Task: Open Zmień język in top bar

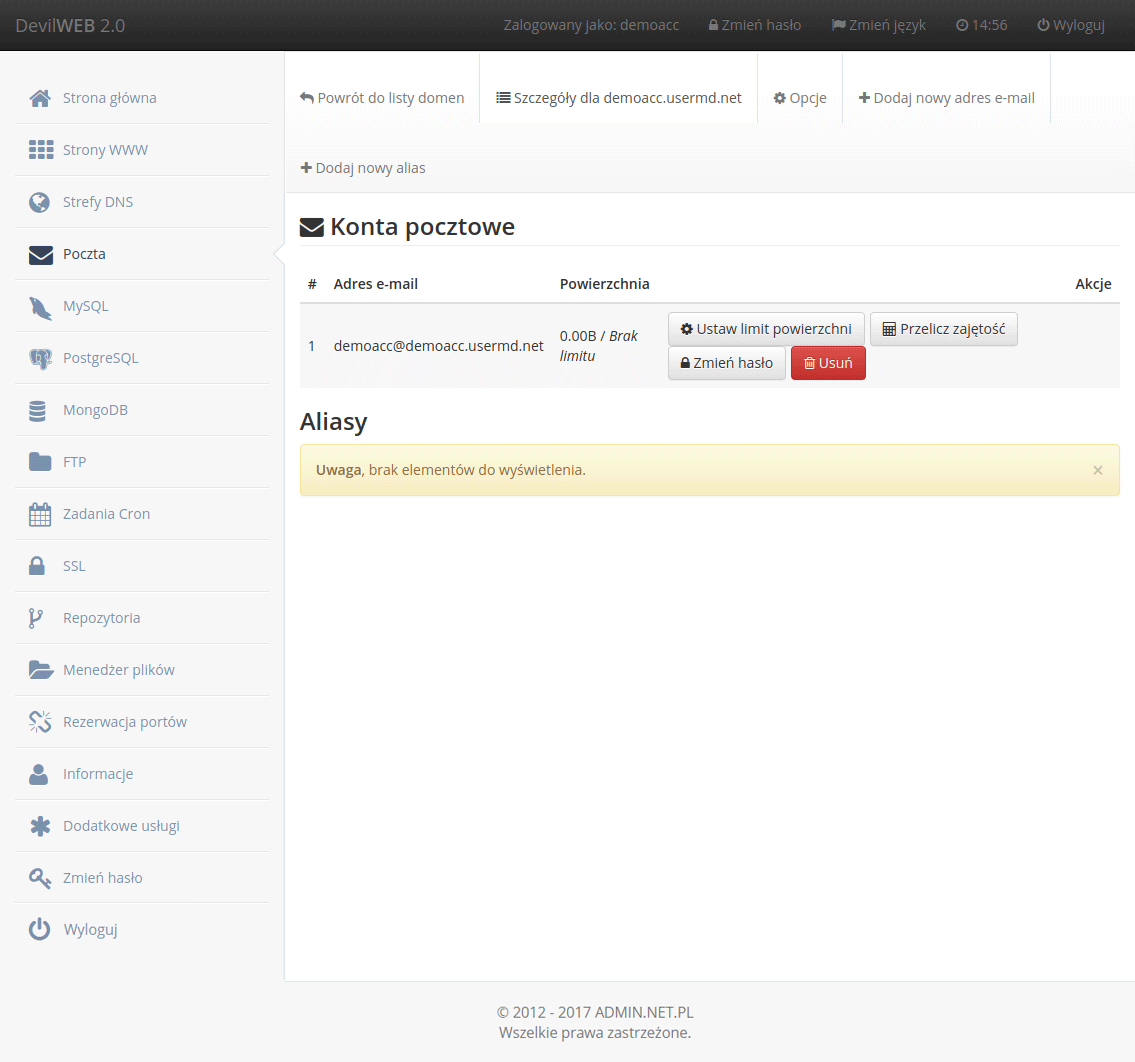Action: pos(878,25)
